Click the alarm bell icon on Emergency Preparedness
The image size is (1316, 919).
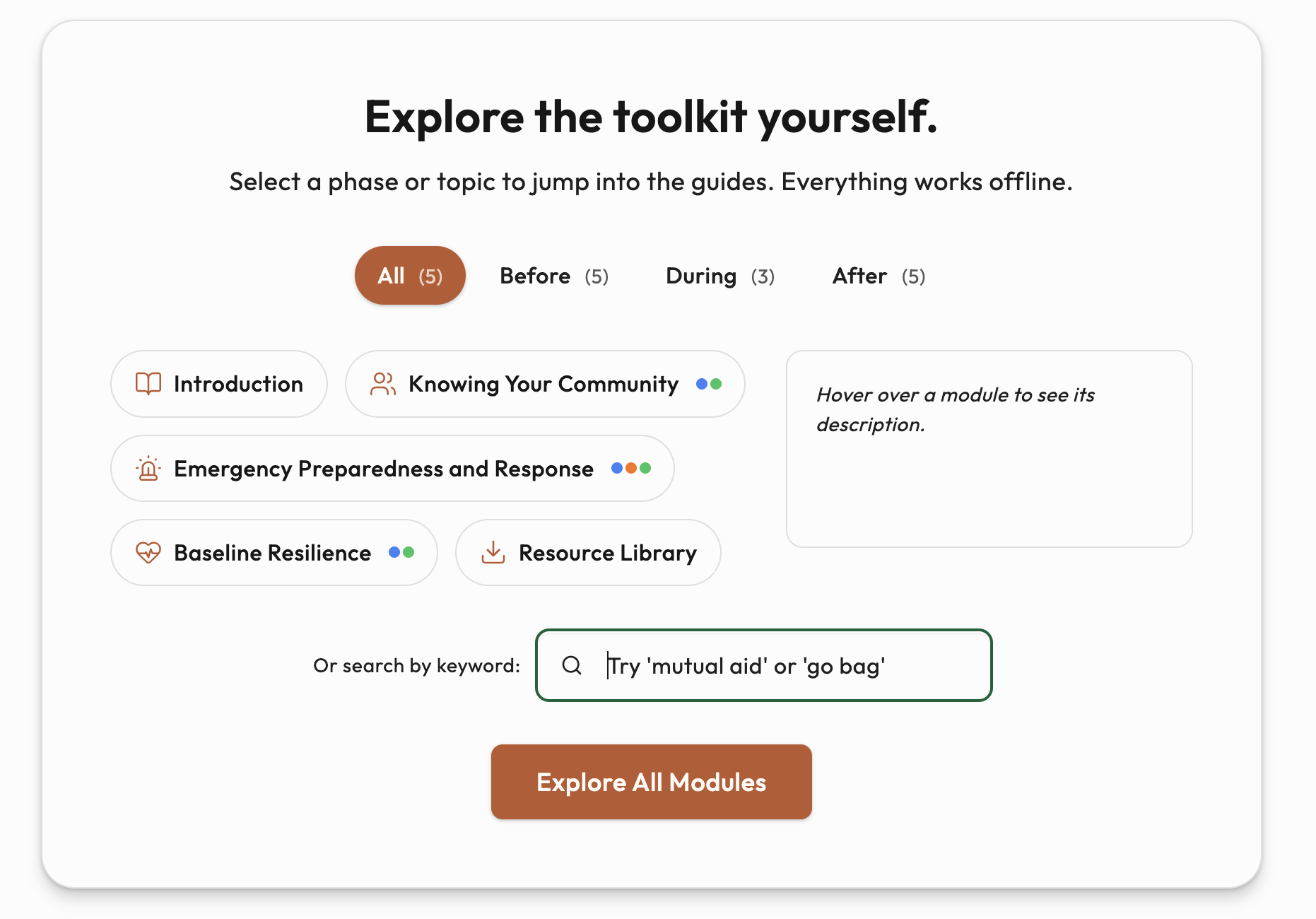[148, 468]
